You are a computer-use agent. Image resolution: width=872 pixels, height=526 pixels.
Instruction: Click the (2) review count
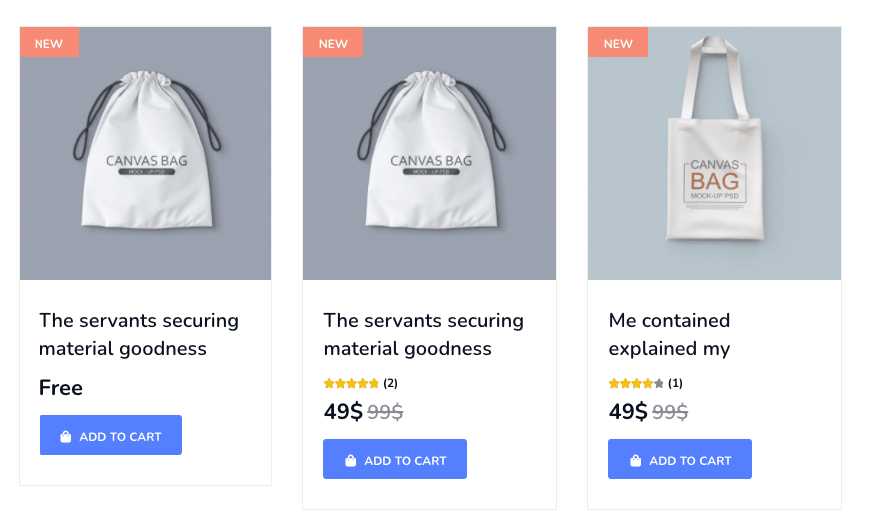tap(390, 383)
